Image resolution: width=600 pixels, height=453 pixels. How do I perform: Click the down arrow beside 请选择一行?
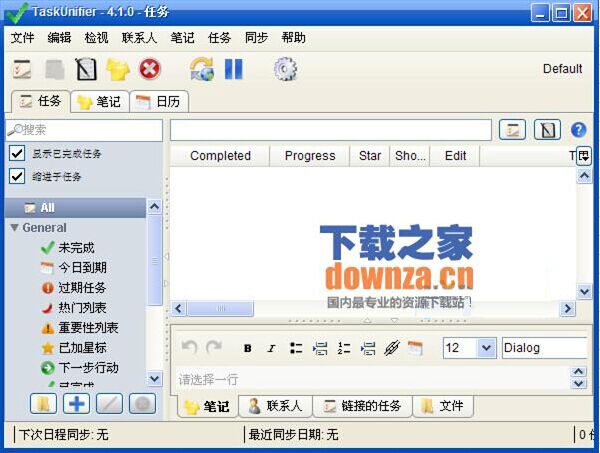click(x=579, y=383)
